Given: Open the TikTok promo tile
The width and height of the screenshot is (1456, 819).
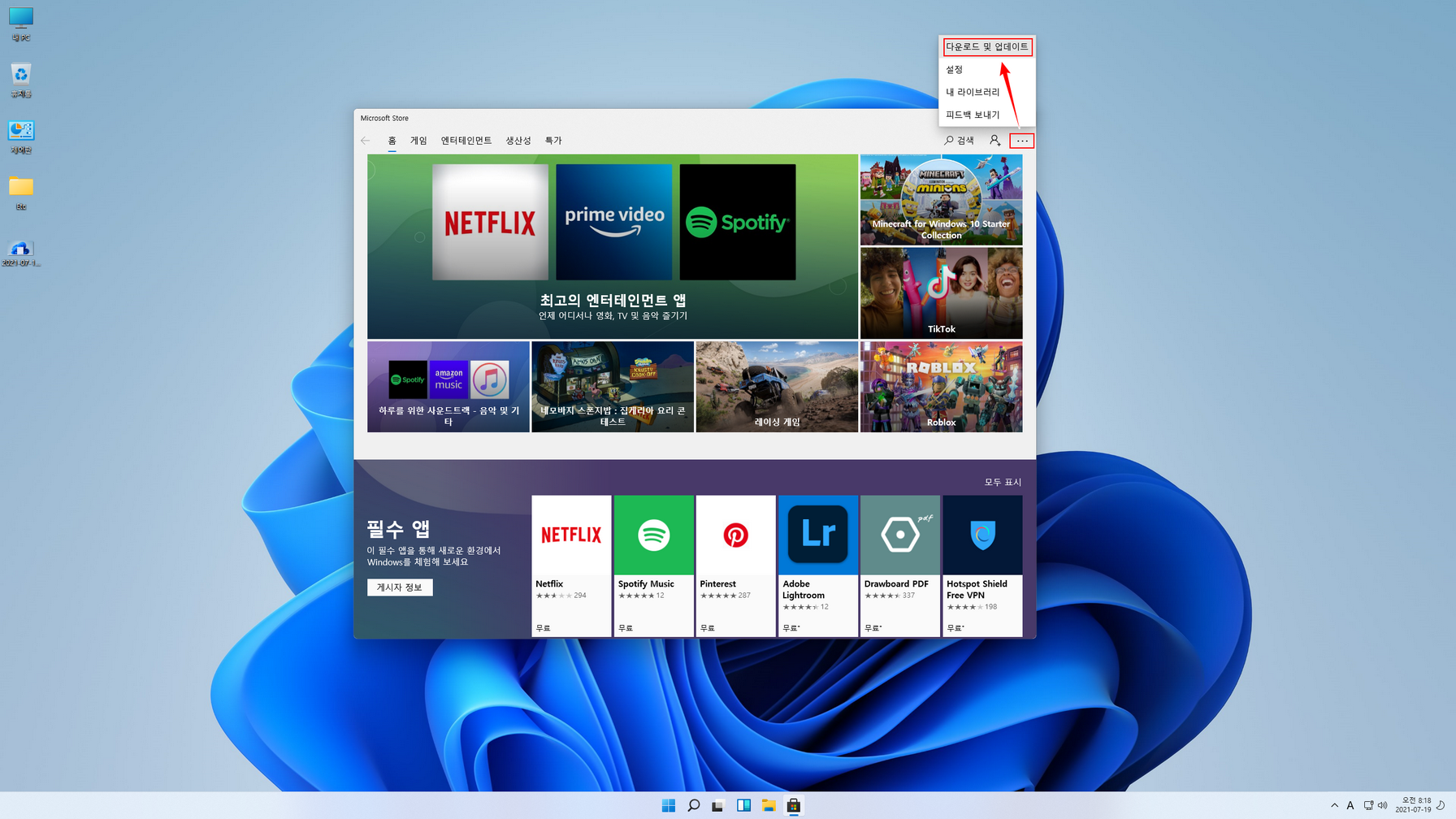Looking at the screenshot, I should coord(942,293).
